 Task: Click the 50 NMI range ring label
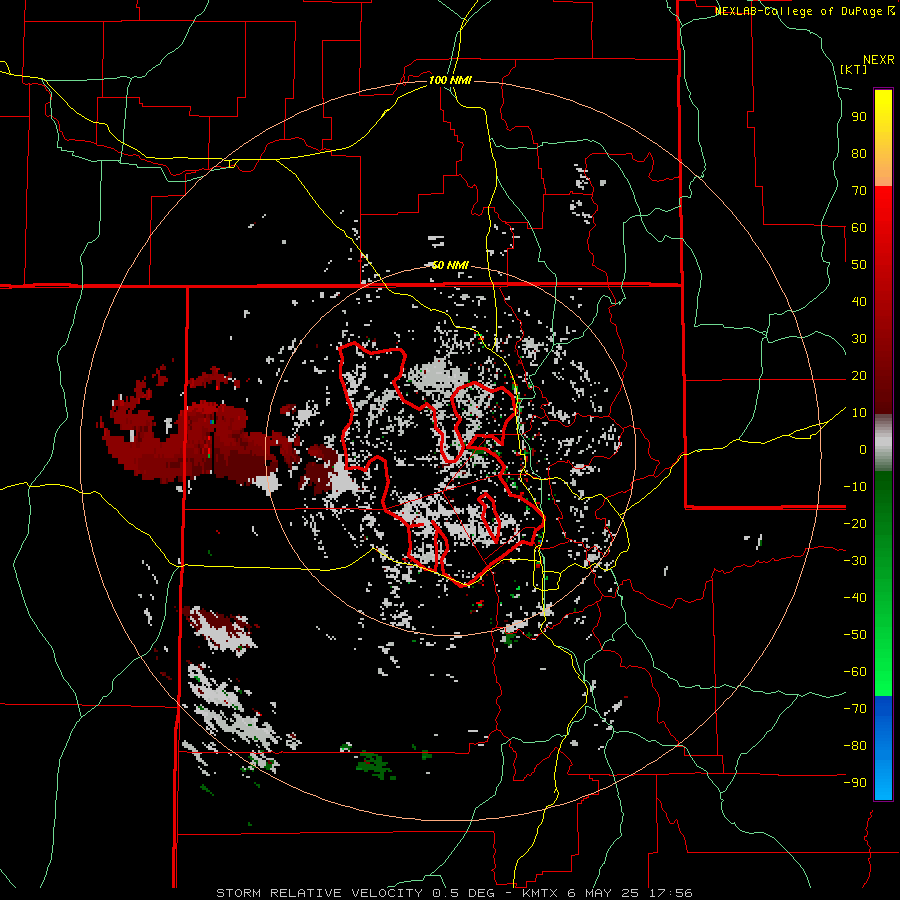click(450, 265)
